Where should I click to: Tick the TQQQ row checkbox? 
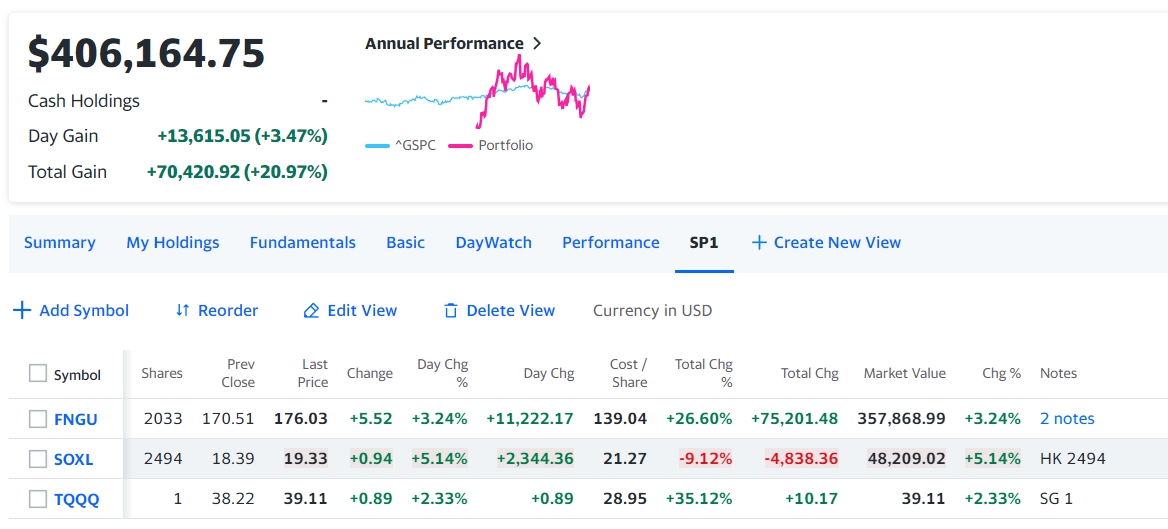click(38, 499)
